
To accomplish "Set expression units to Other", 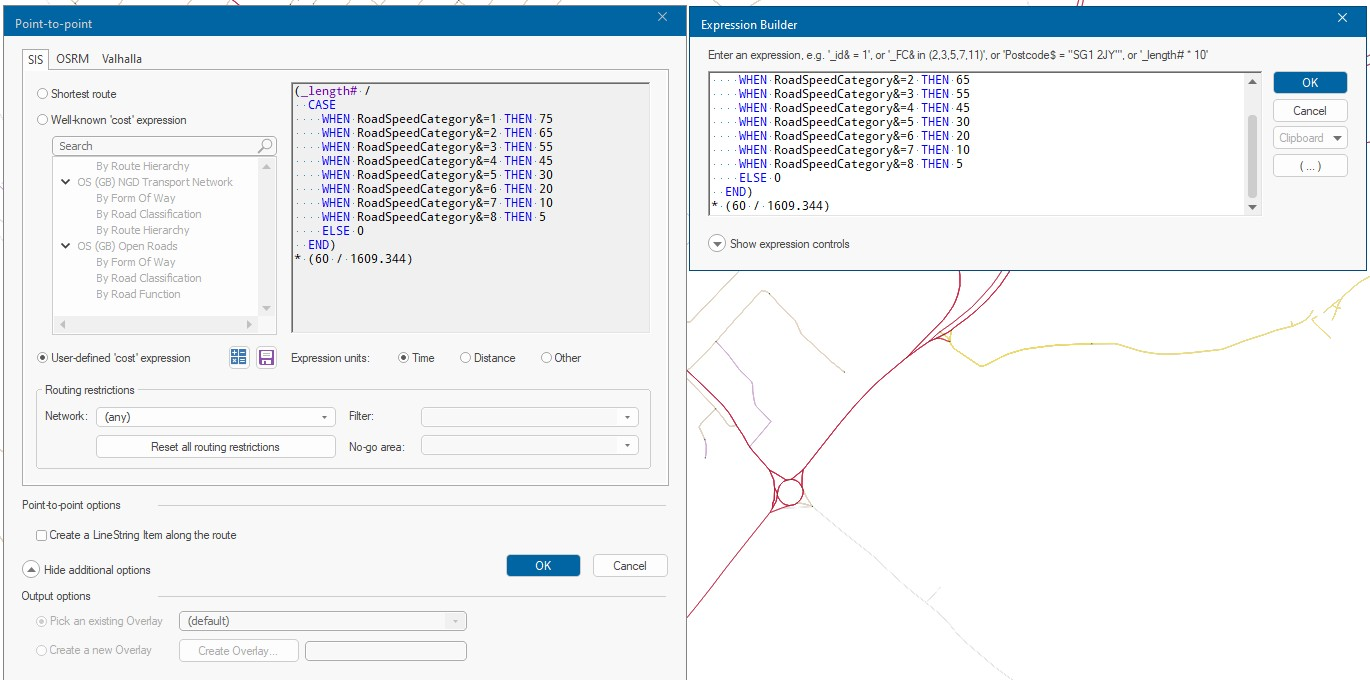I will pyautogui.click(x=560, y=358).
